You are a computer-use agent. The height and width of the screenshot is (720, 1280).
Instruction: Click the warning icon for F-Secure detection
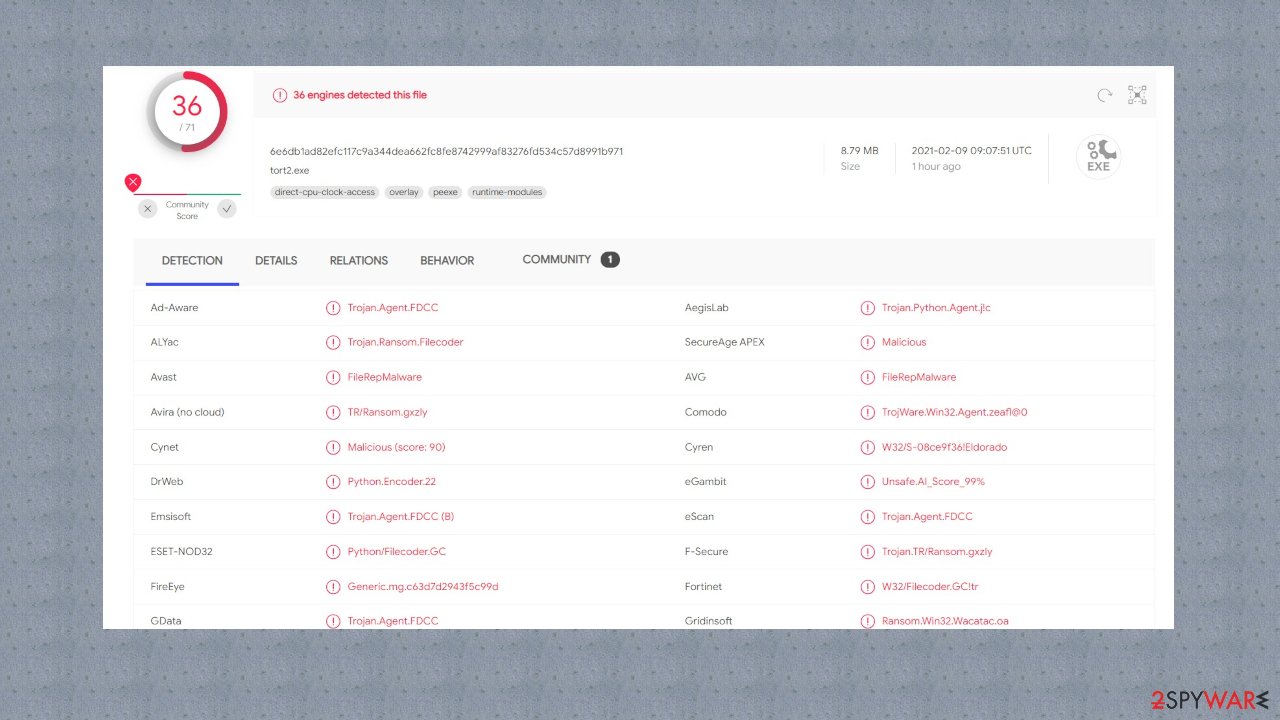click(x=867, y=552)
